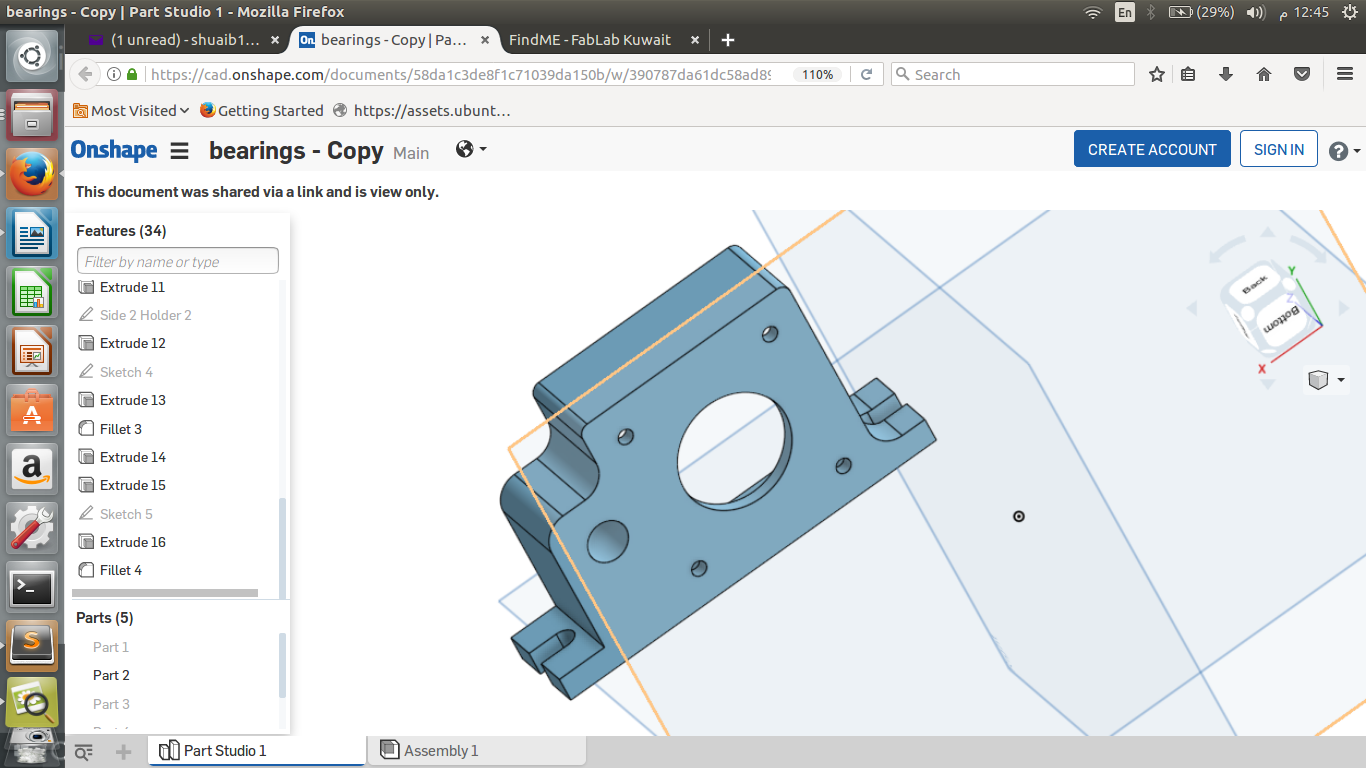Click the parts list scrollbar
The image size is (1366, 768).
click(x=283, y=665)
